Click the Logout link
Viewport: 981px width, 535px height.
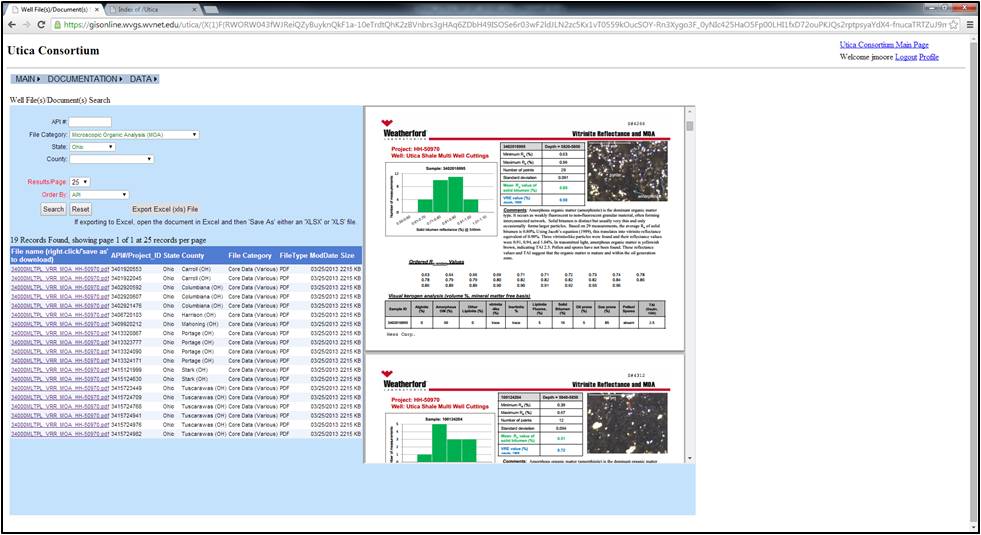point(905,57)
